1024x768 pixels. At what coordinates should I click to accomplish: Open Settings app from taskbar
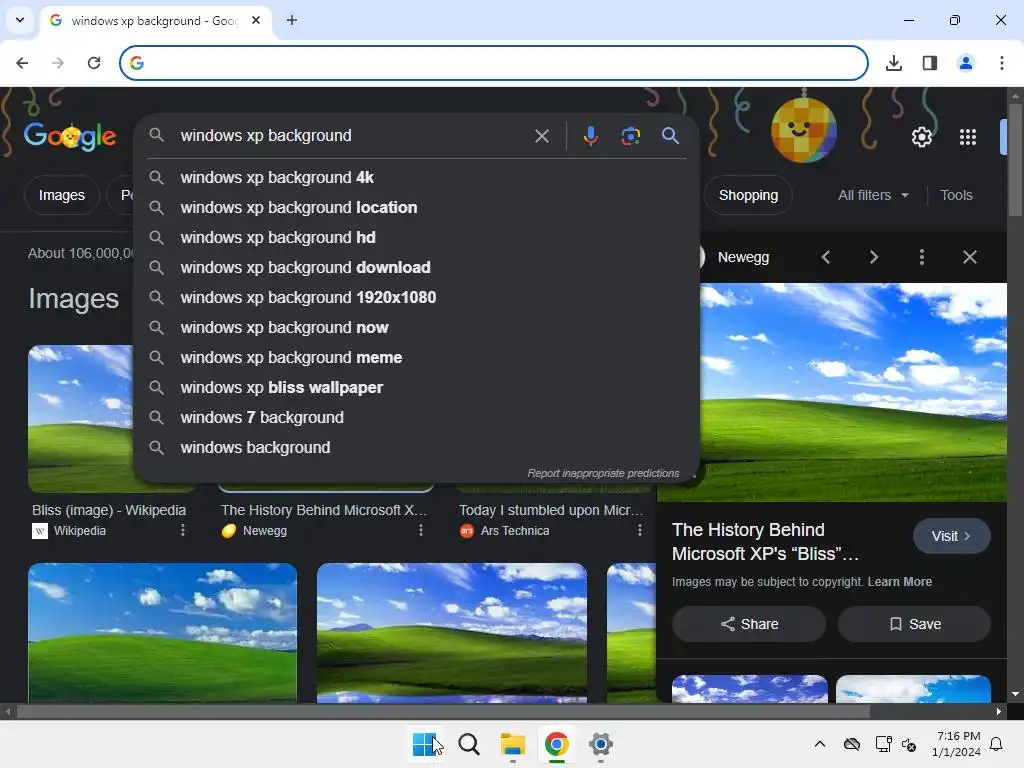pyautogui.click(x=600, y=744)
